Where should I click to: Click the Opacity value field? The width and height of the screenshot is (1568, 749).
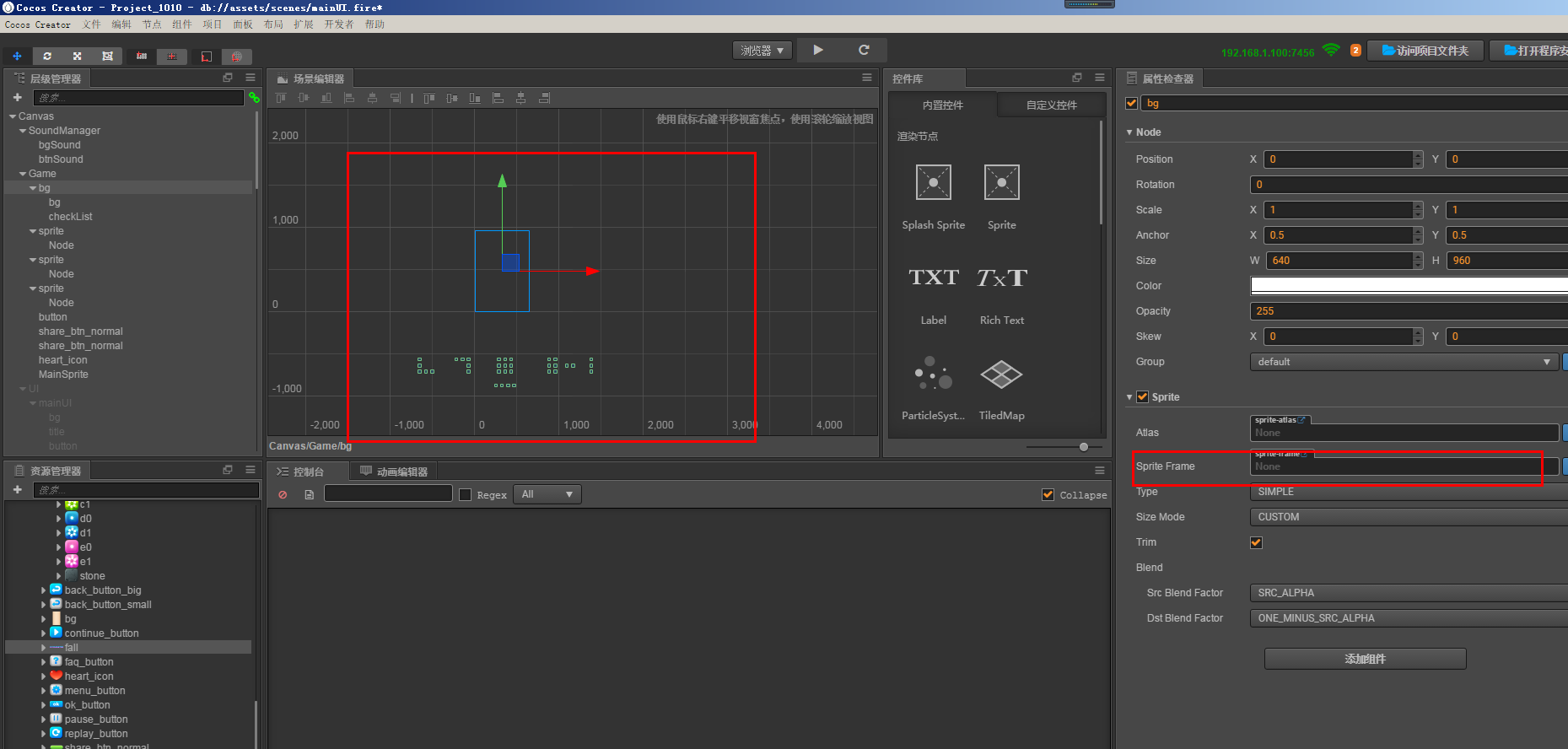click(x=1409, y=311)
